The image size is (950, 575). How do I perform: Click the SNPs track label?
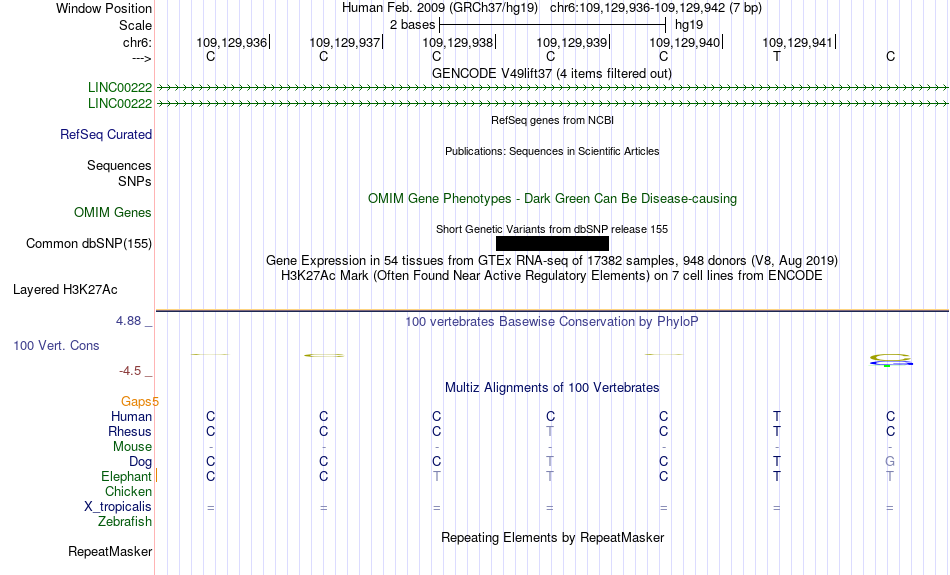[x=135, y=181]
